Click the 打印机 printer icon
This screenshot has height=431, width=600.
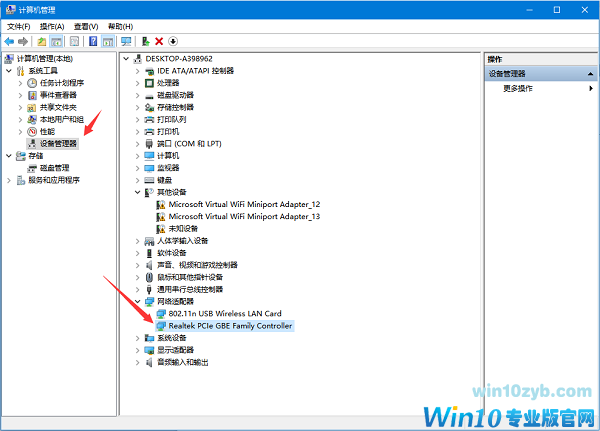tap(149, 132)
